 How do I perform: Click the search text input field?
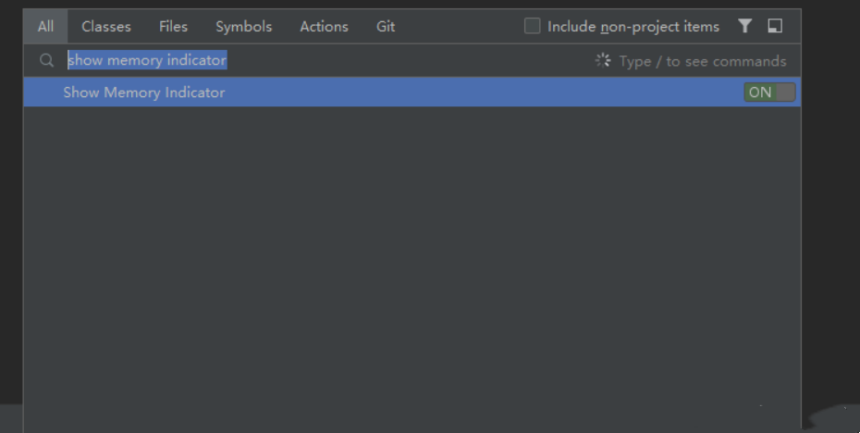pos(400,61)
